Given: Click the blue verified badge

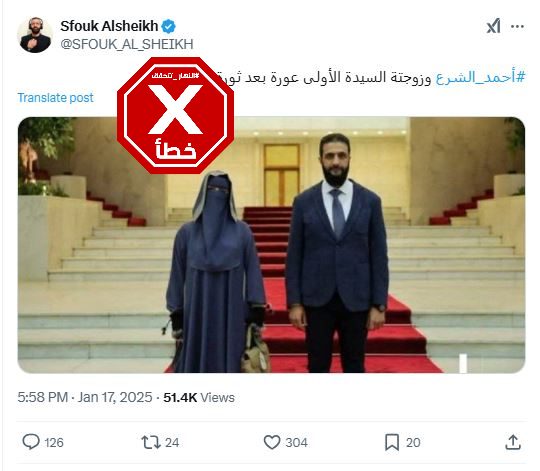Looking at the screenshot, I should click(x=168, y=27).
